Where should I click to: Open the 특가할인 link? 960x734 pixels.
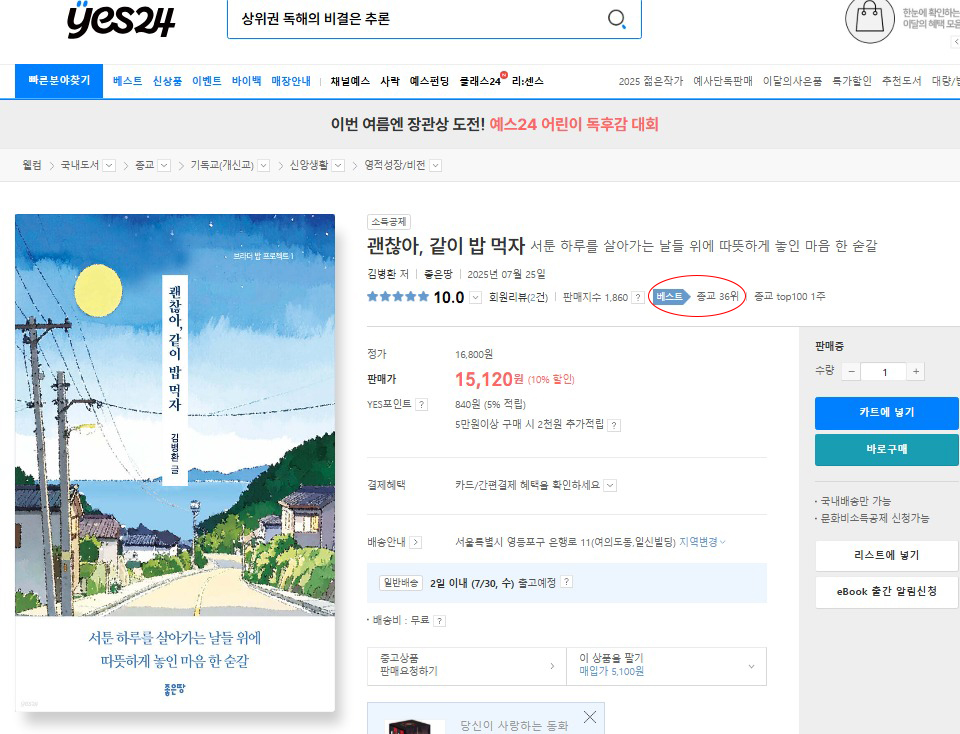tap(852, 81)
